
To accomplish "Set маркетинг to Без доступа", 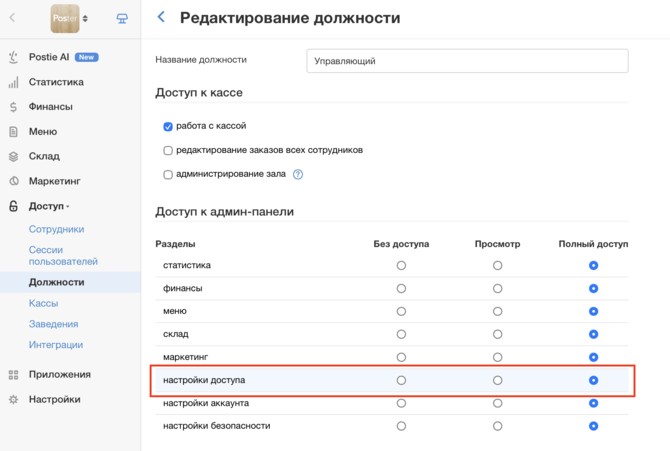I will coord(401,357).
